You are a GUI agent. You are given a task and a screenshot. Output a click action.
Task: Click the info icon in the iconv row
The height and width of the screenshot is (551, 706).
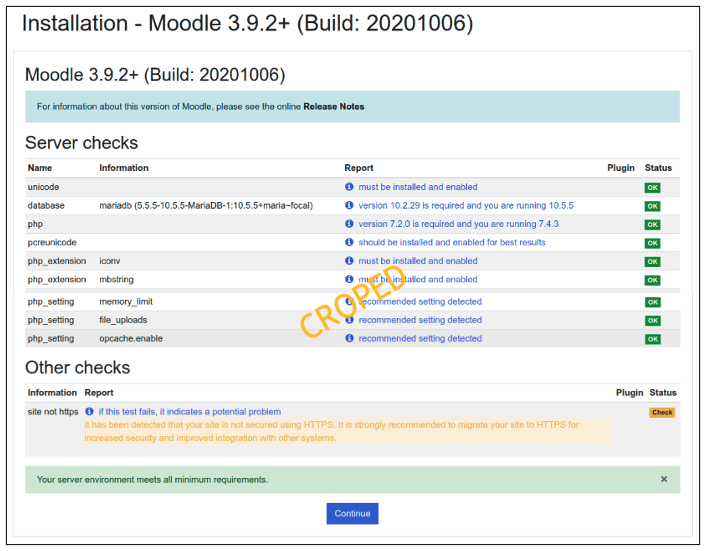(349, 260)
